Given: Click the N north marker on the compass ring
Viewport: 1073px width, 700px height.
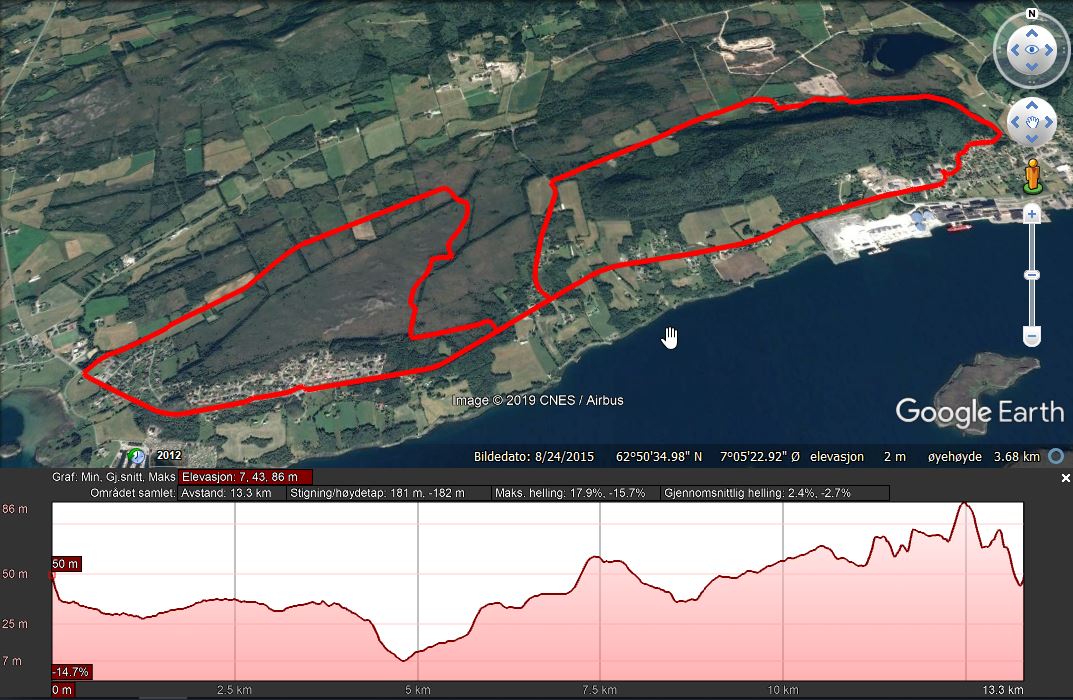Looking at the screenshot, I should point(1032,14).
